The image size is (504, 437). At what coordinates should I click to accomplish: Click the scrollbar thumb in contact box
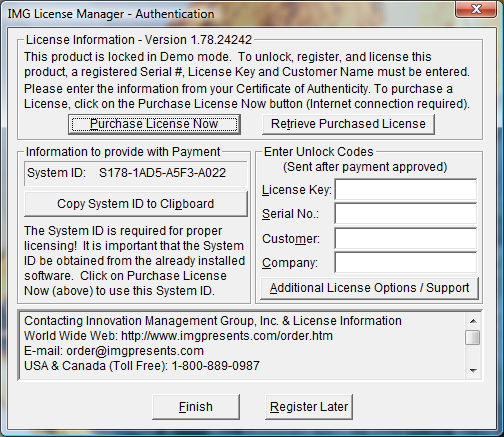click(x=473, y=337)
